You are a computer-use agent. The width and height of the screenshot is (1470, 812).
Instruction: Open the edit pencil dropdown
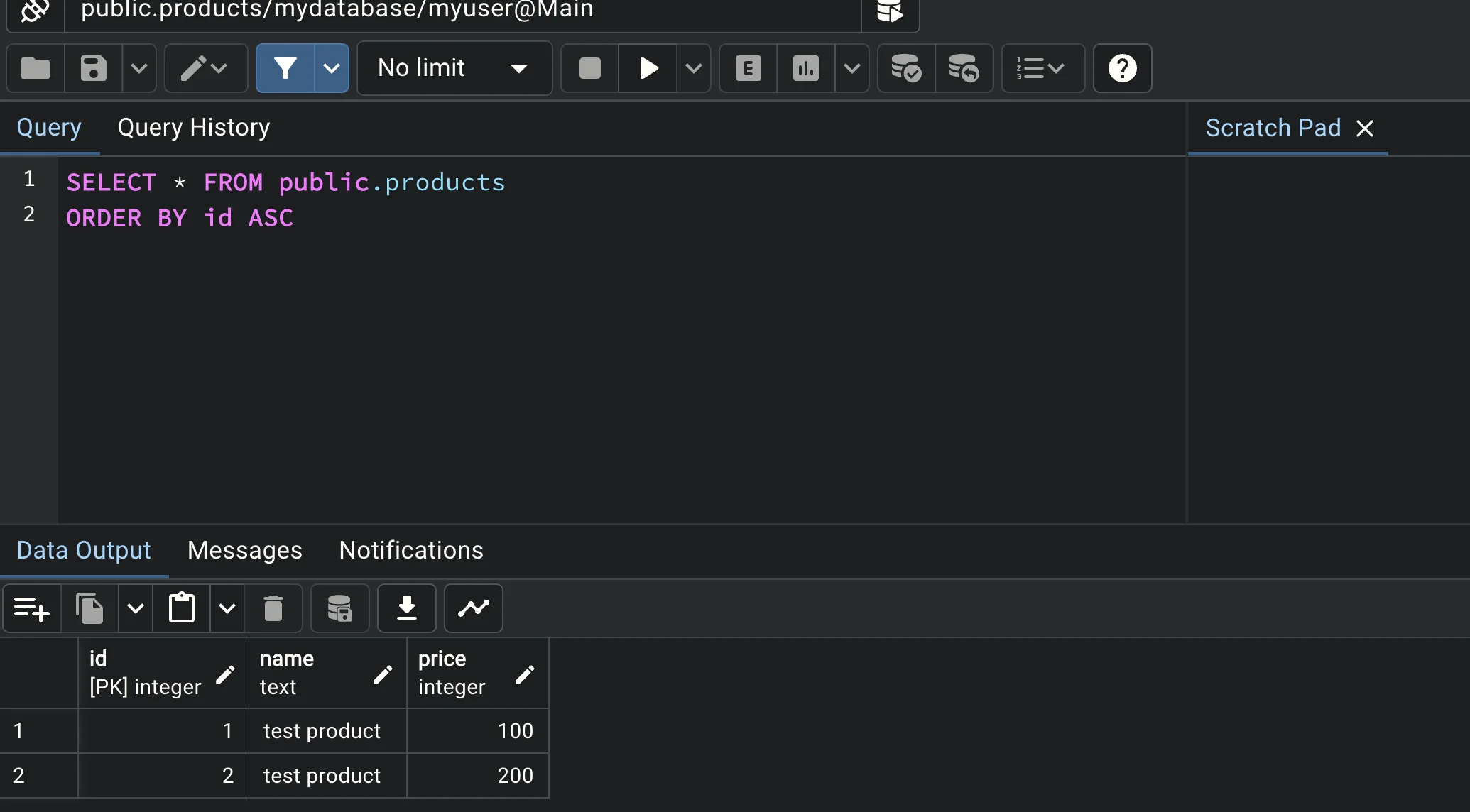tap(206, 68)
